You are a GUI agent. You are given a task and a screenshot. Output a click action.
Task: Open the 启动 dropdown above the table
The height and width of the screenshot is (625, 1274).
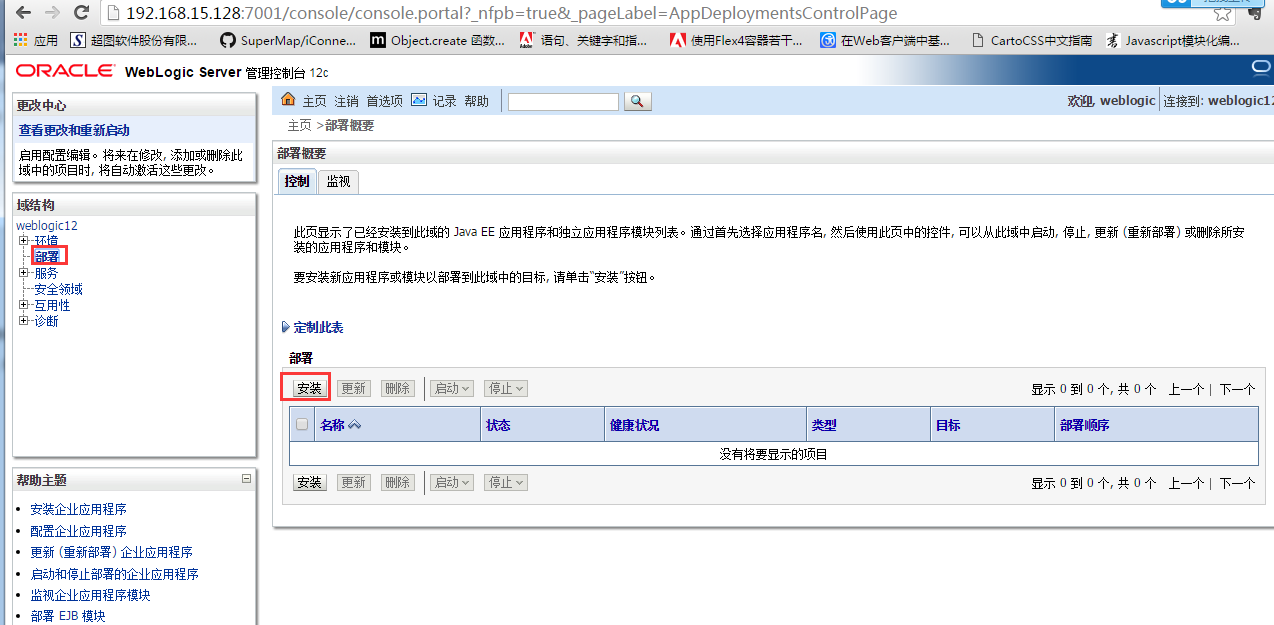(x=452, y=388)
